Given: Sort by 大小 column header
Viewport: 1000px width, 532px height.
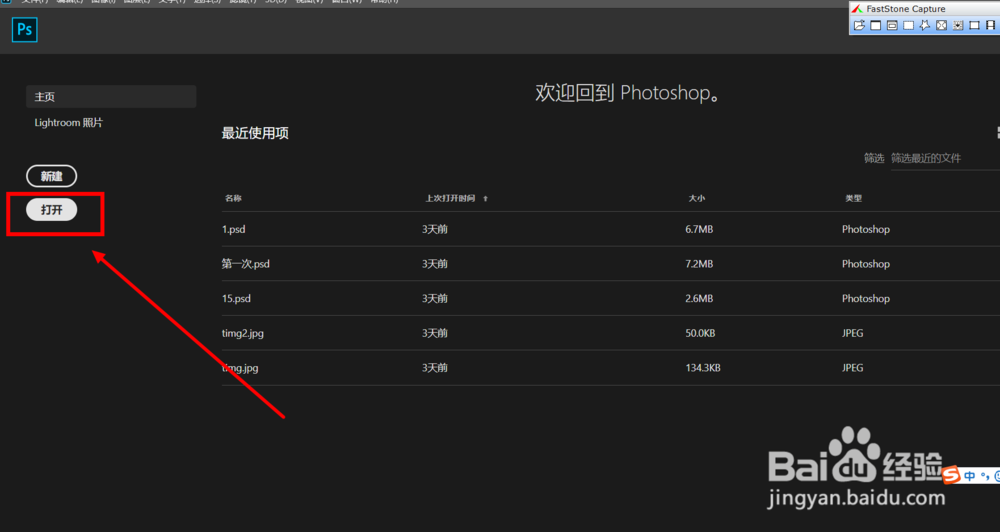Looking at the screenshot, I should (x=697, y=198).
